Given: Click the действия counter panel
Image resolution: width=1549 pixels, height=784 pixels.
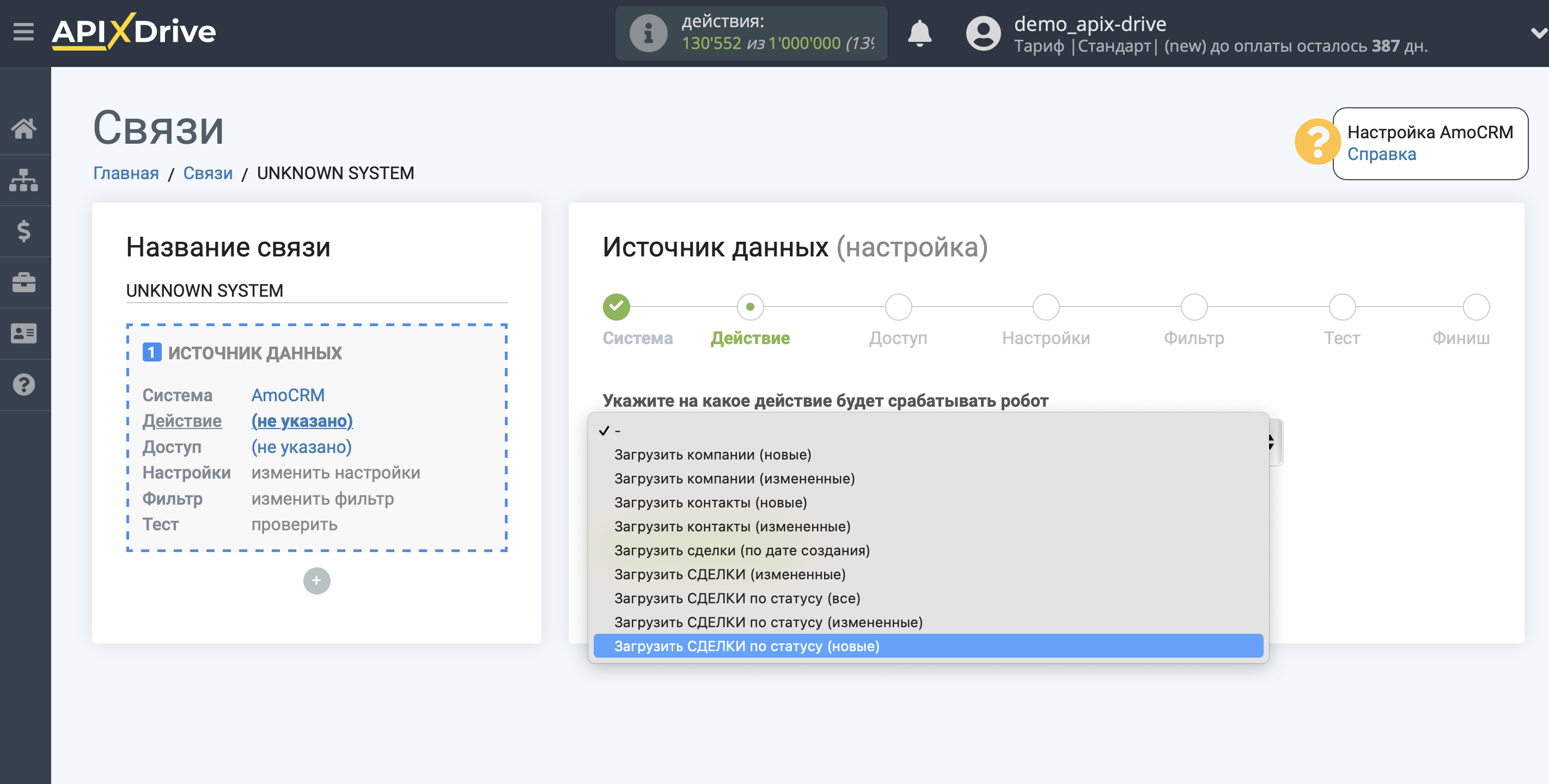Looking at the screenshot, I should tap(751, 33).
